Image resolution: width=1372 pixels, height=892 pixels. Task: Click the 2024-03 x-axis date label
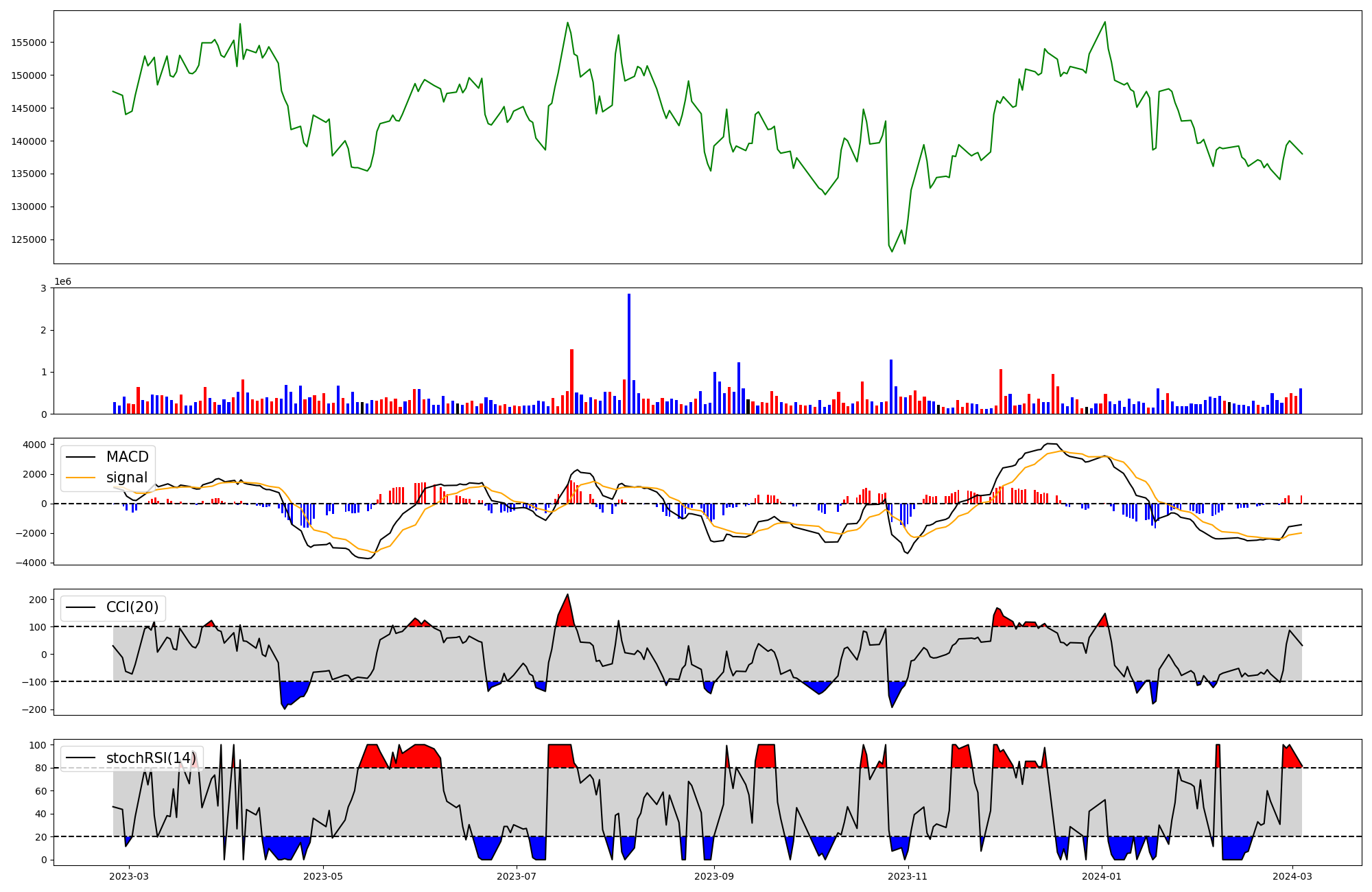click(x=1292, y=876)
